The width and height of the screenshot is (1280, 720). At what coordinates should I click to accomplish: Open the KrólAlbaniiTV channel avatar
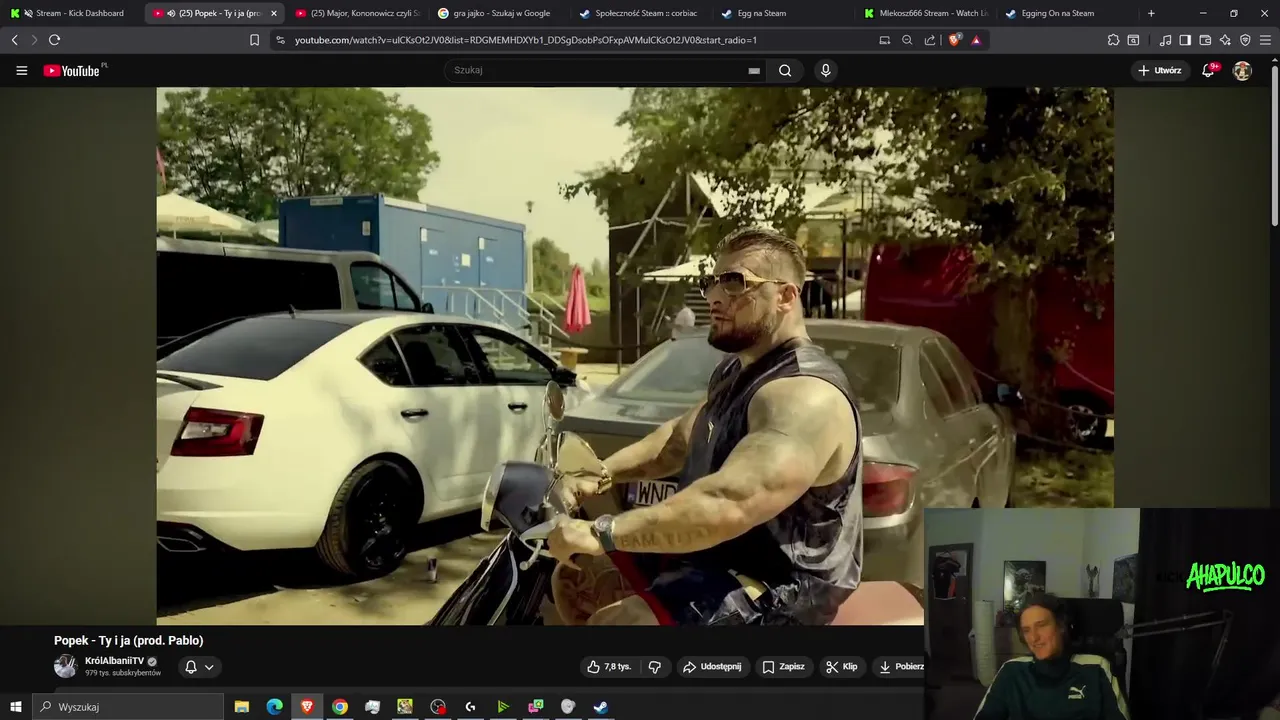65,667
